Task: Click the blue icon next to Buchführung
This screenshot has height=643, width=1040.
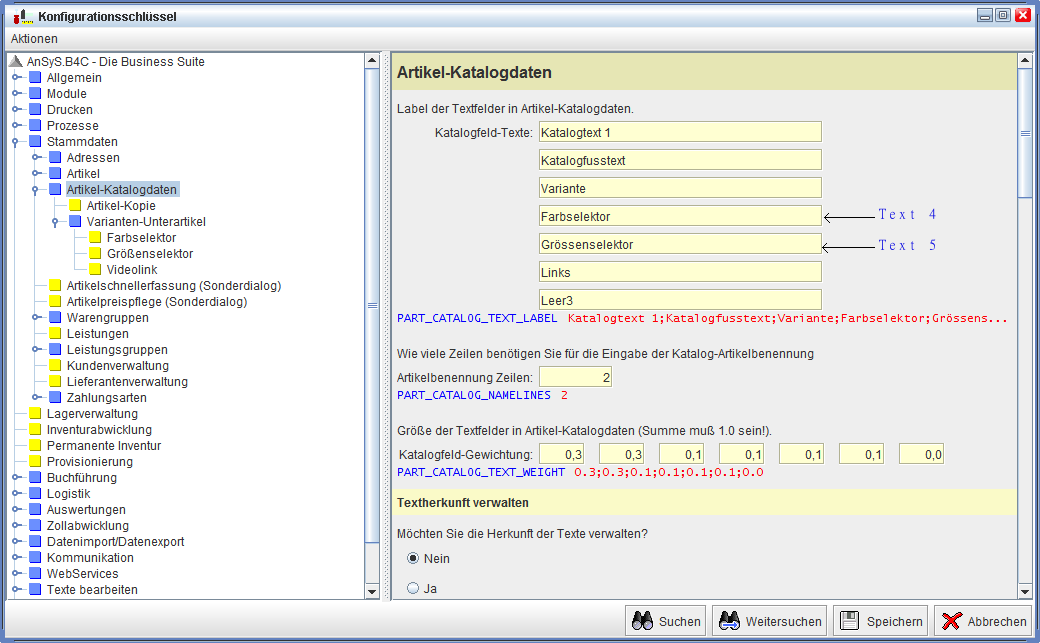Action: coord(35,478)
